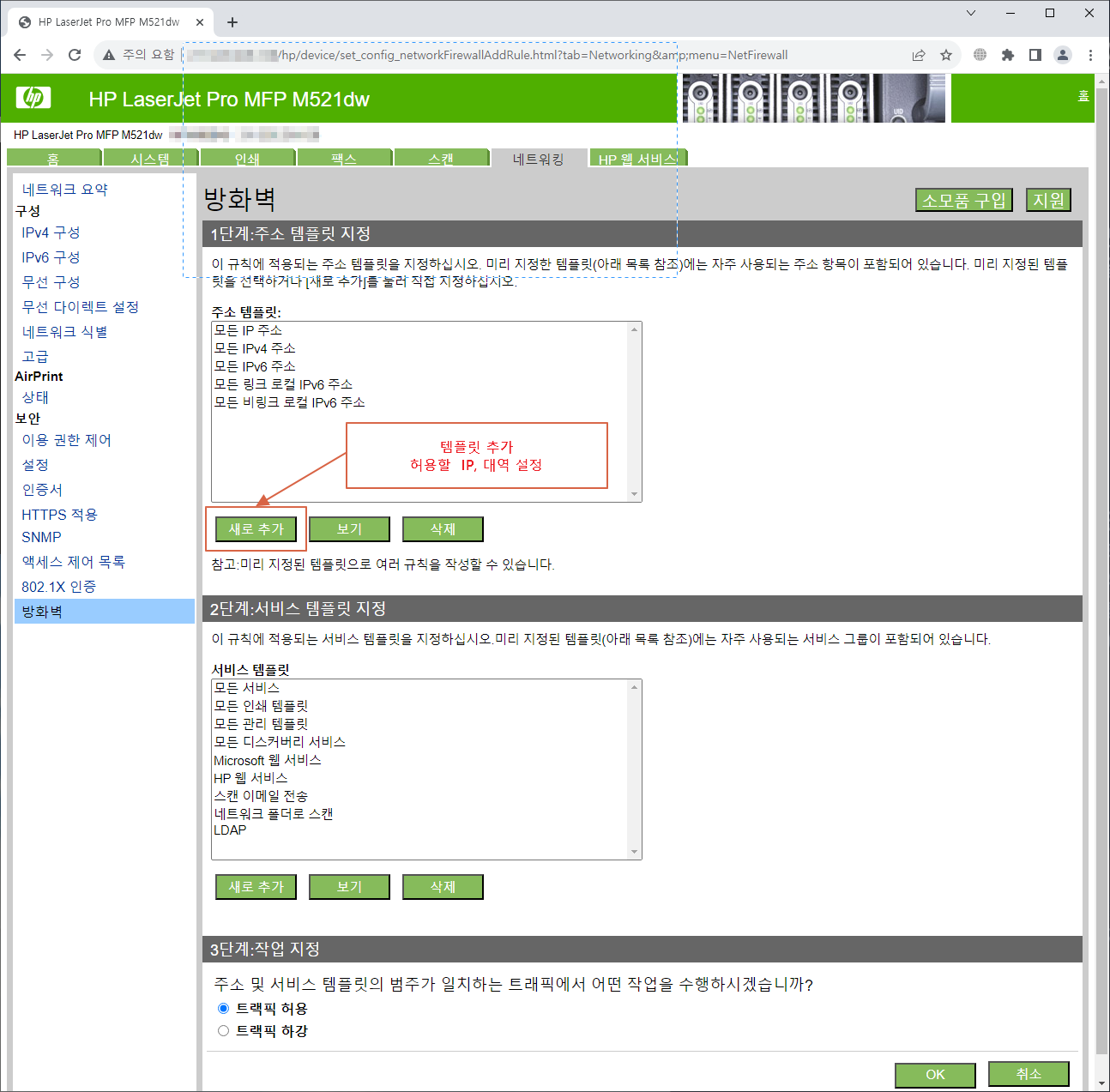Click 보기 under service templates
Screen dimensions: 1110x1092
pos(349,887)
